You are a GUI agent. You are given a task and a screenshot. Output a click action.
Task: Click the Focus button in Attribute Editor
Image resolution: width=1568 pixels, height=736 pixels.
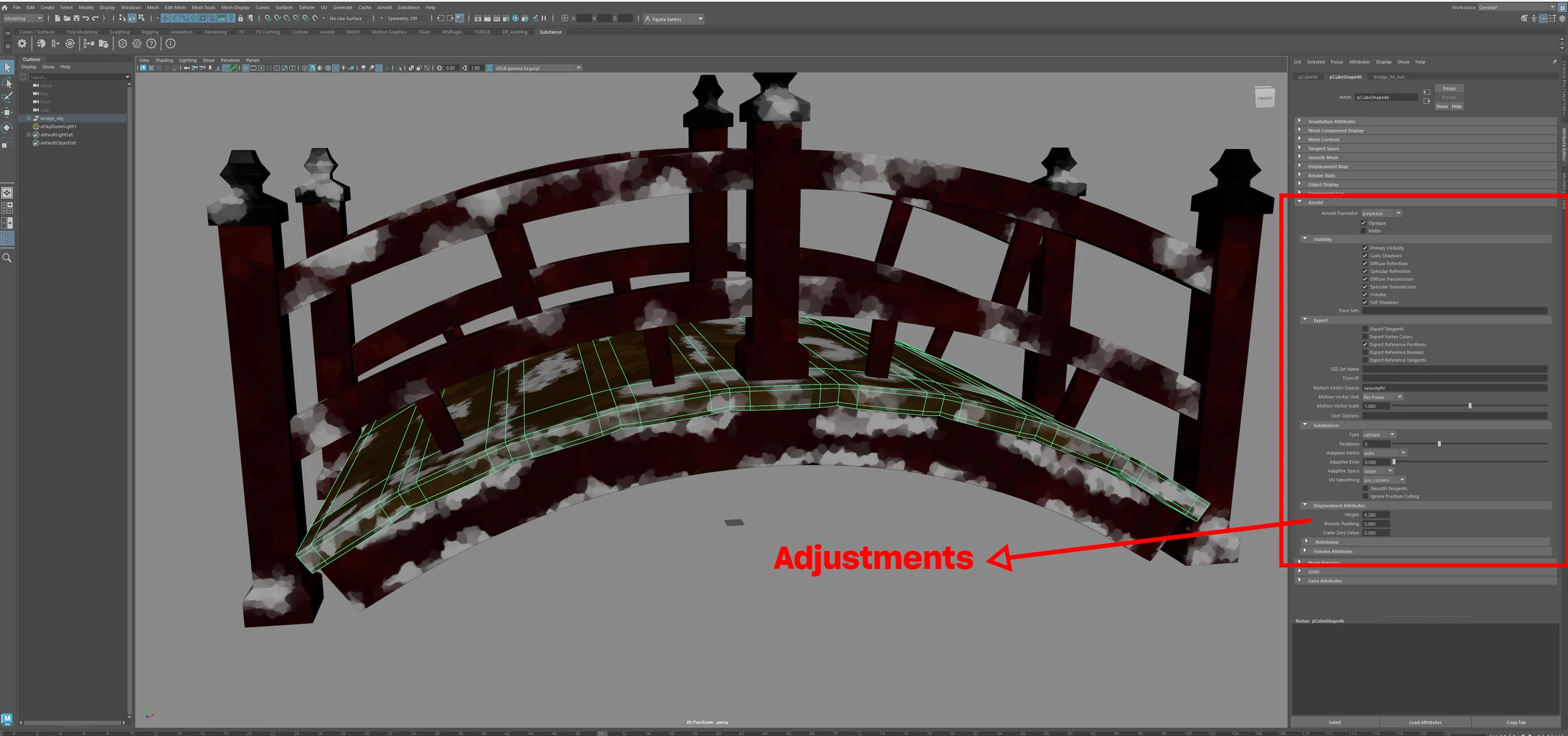point(1449,88)
